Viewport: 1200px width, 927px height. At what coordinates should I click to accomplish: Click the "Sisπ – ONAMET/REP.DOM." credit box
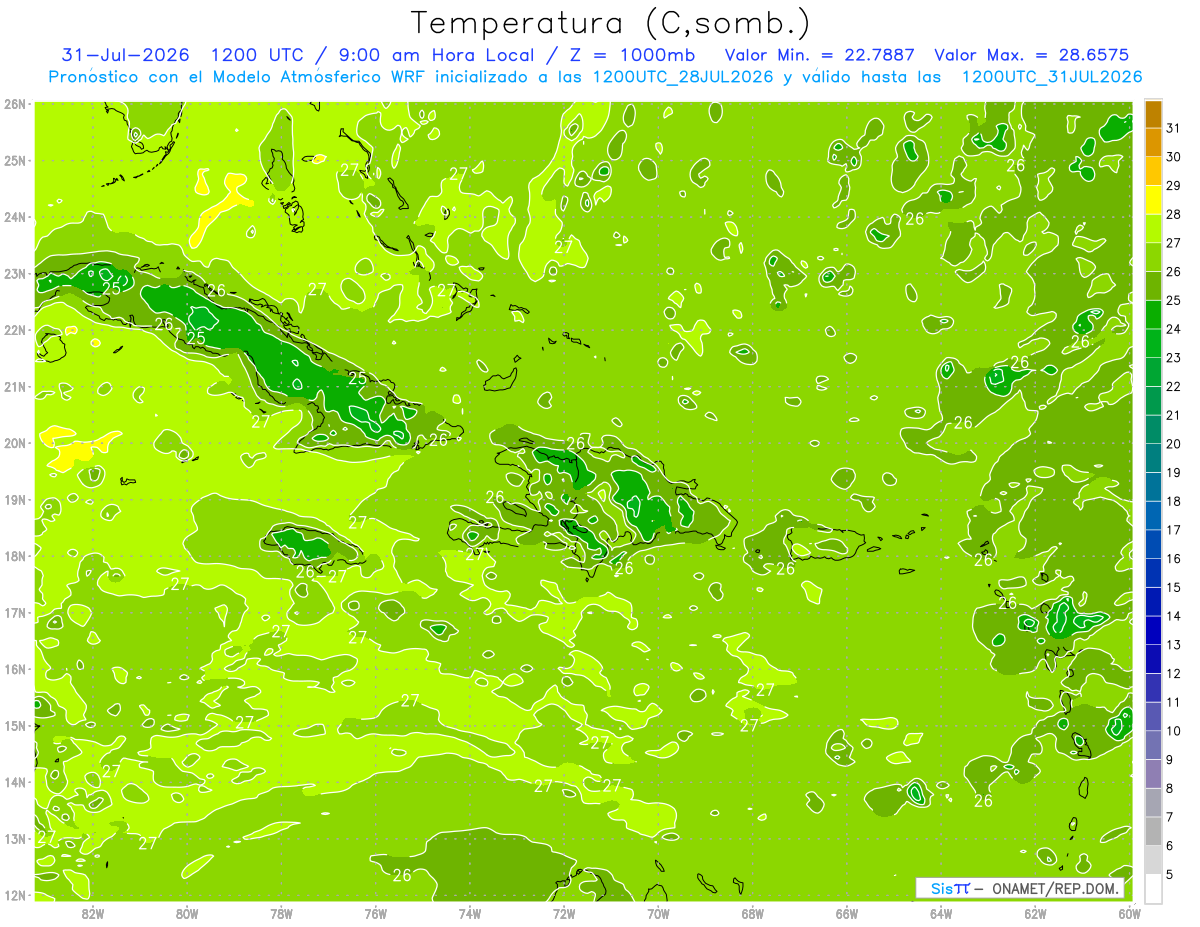[1019, 888]
